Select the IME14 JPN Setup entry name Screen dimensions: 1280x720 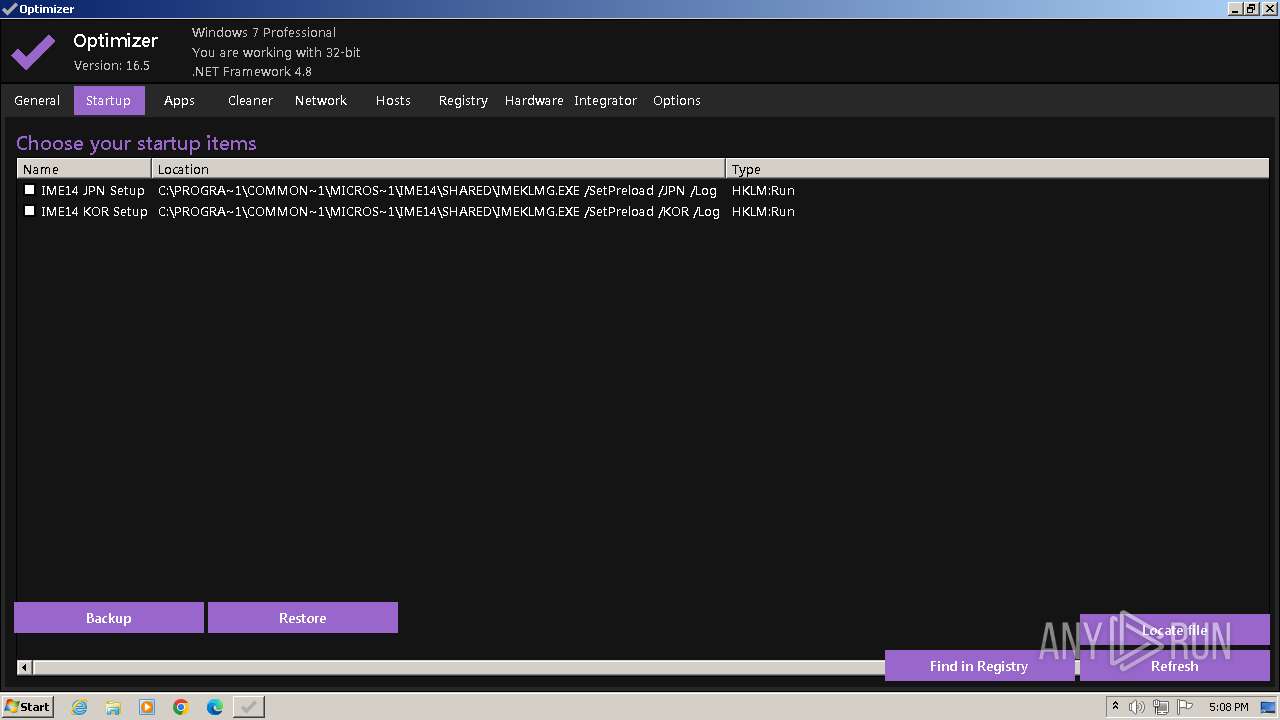point(93,190)
